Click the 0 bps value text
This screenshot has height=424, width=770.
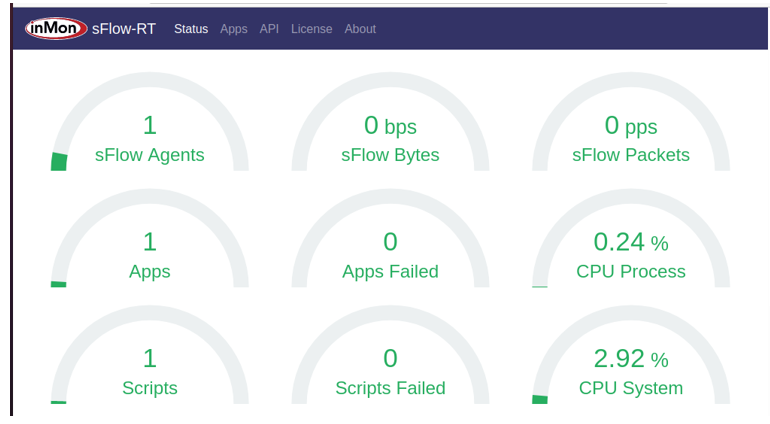pos(390,126)
